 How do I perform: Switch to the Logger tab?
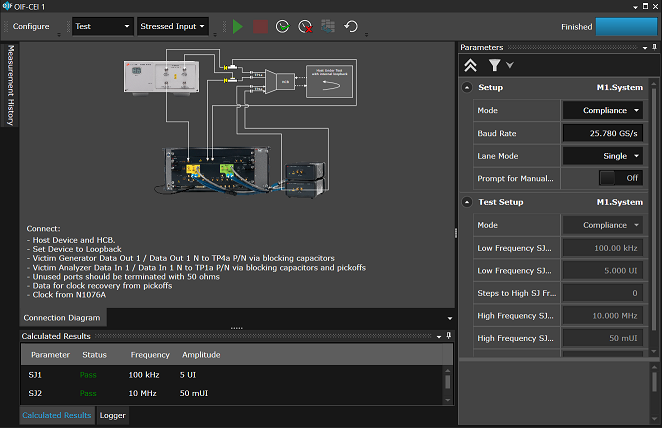coord(113,415)
